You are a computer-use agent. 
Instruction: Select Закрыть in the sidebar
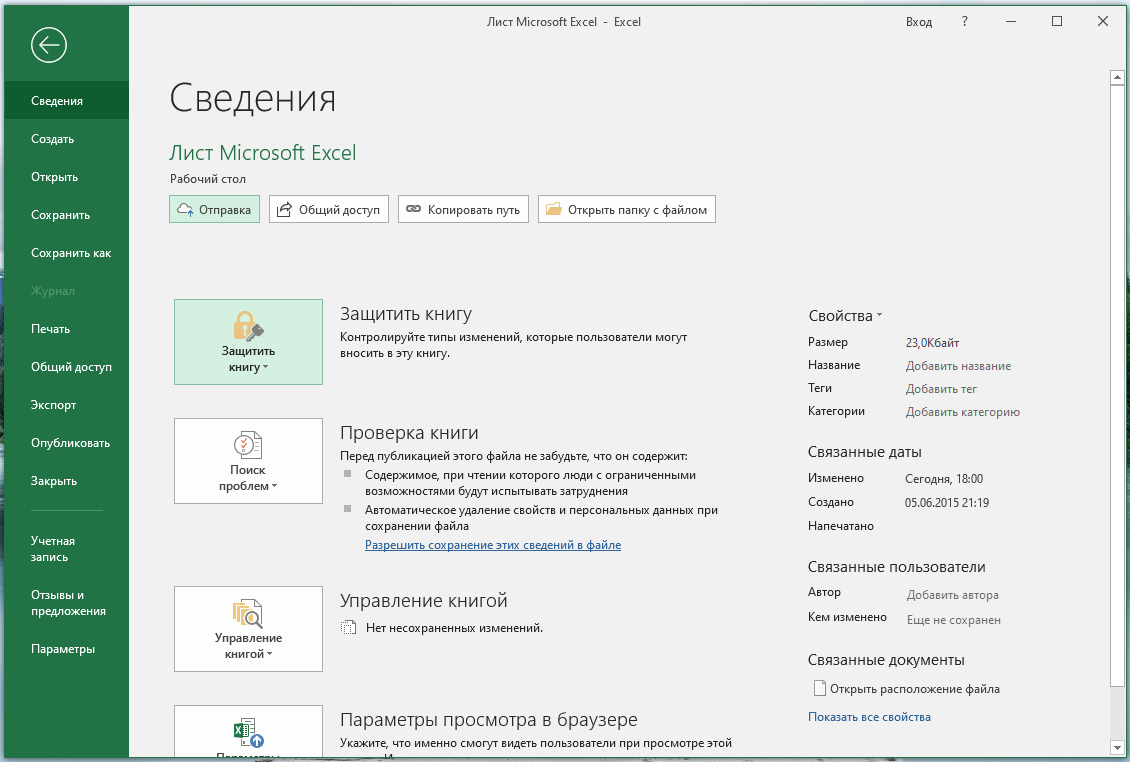click(66, 481)
